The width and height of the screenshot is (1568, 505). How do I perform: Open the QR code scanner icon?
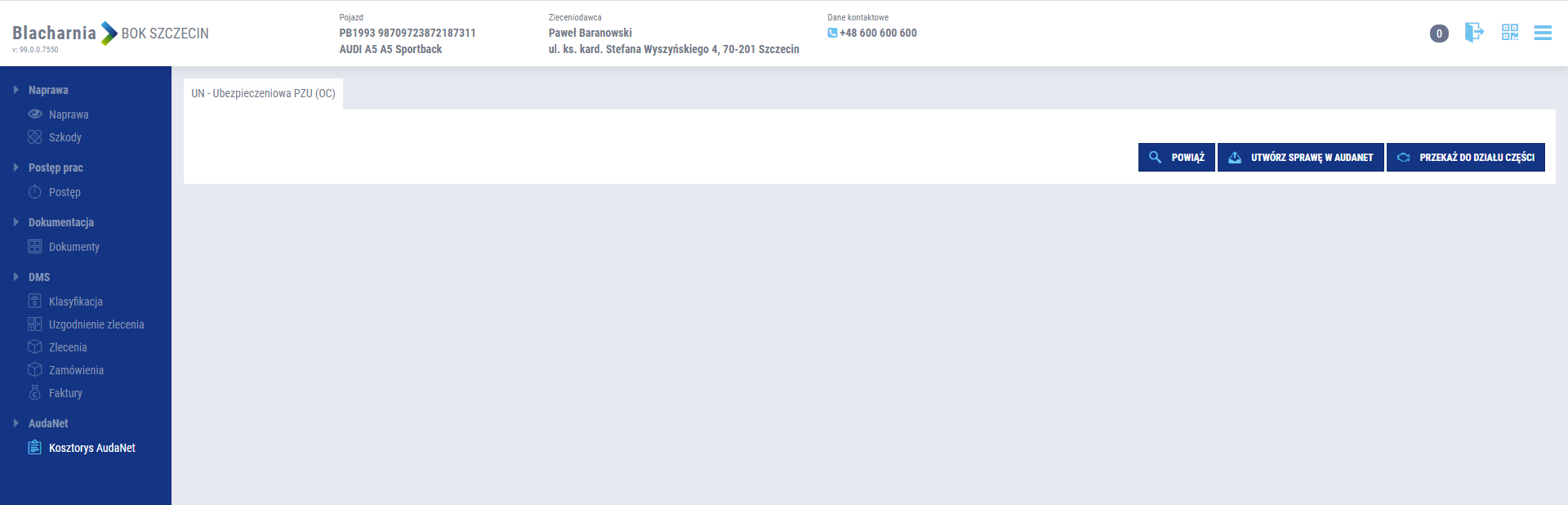pyautogui.click(x=1510, y=33)
